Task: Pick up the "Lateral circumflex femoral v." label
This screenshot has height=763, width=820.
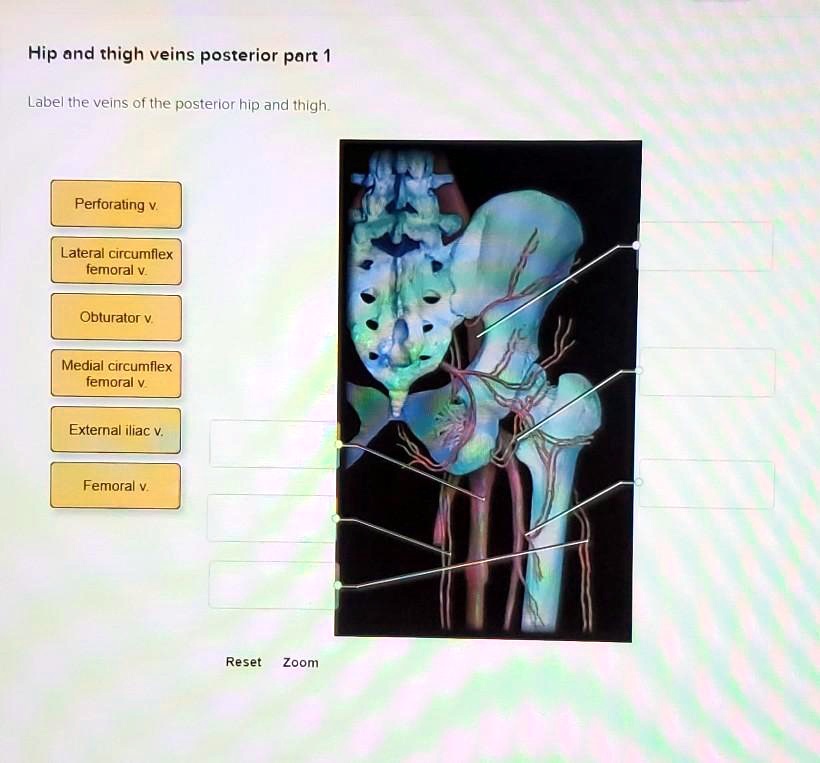Action: pyautogui.click(x=115, y=261)
